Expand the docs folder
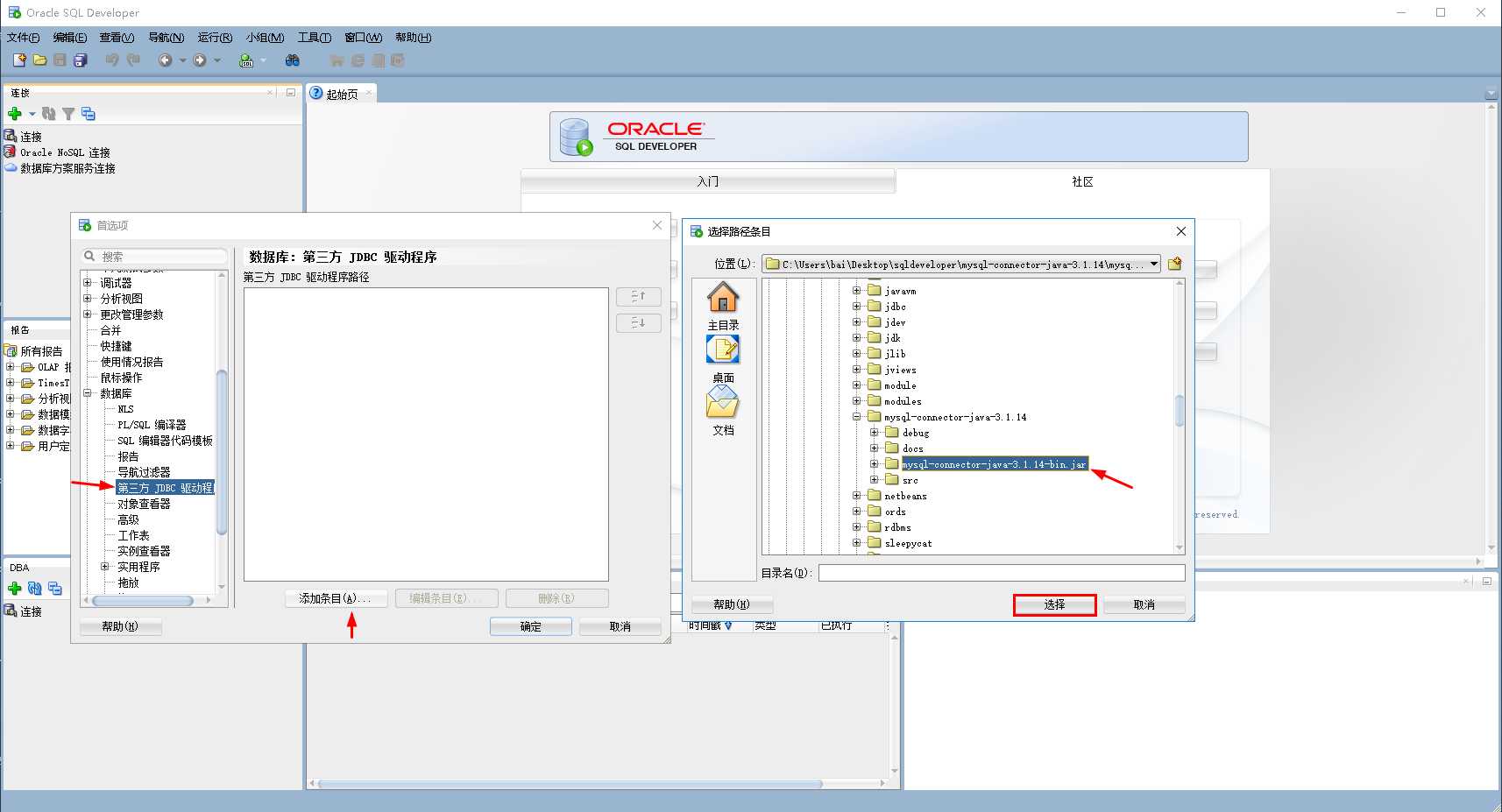 pyautogui.click(x=874, y=448)
